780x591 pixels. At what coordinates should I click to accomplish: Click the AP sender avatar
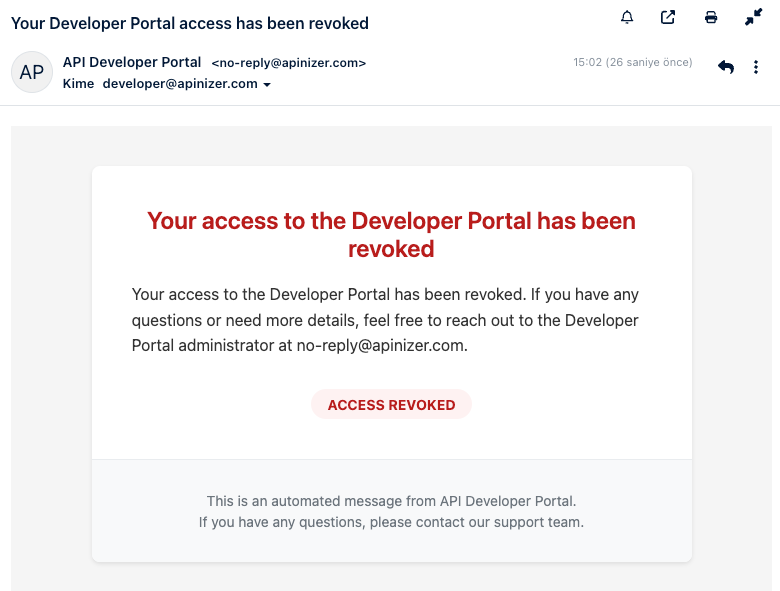pyautogui.click(x=32, y=73)
